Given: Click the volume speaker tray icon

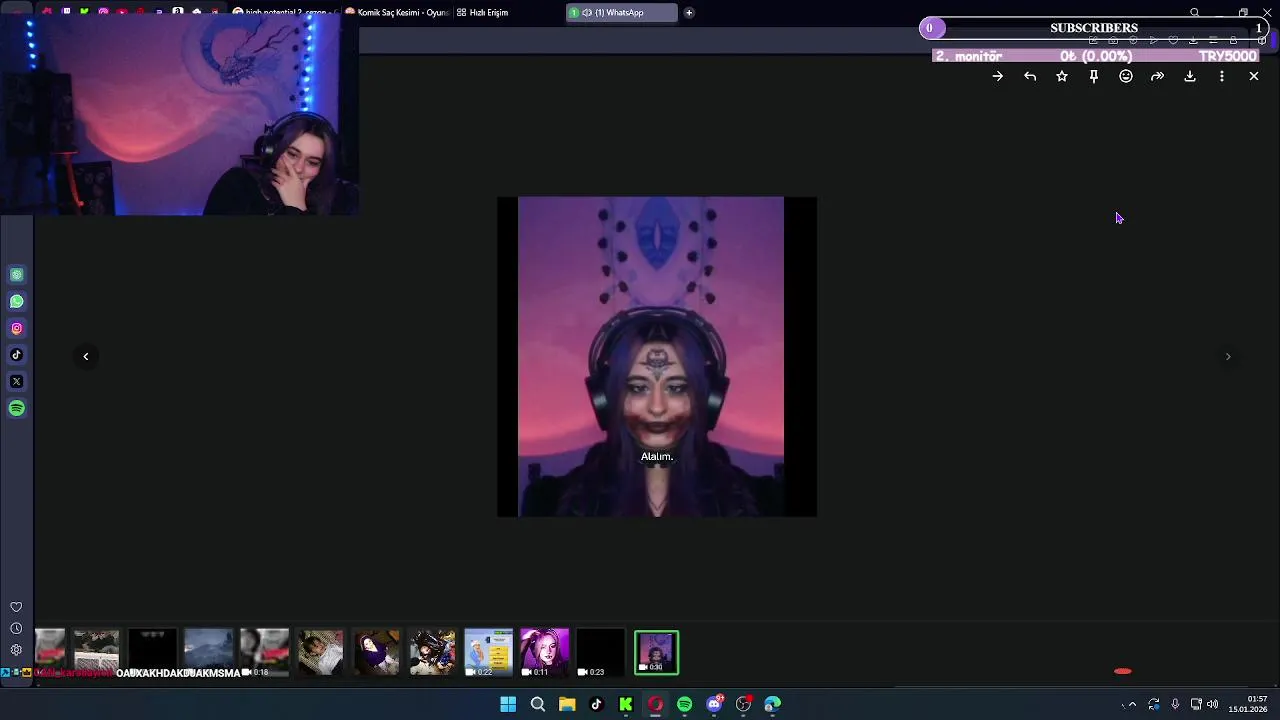Looking at the screenshot, I should 1212,704.
